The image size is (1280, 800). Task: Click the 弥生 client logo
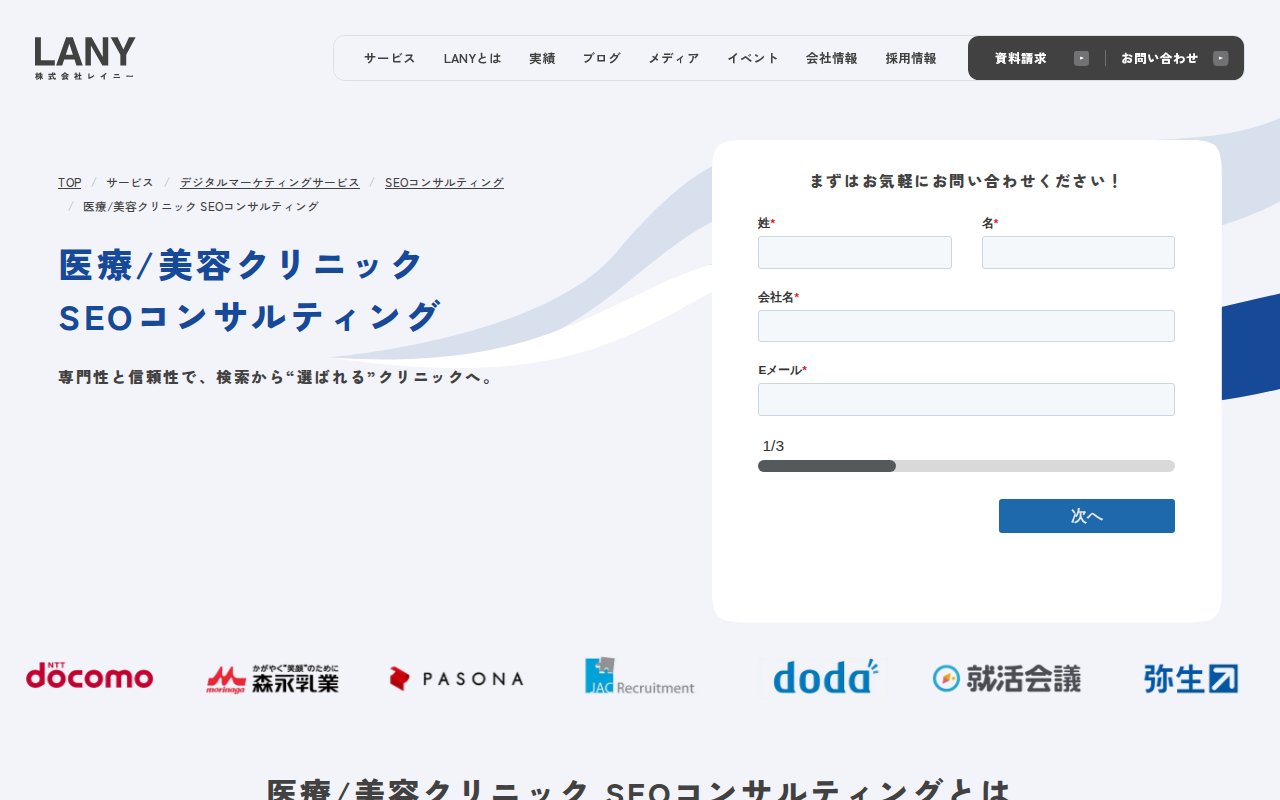(x=1191, y=678)
